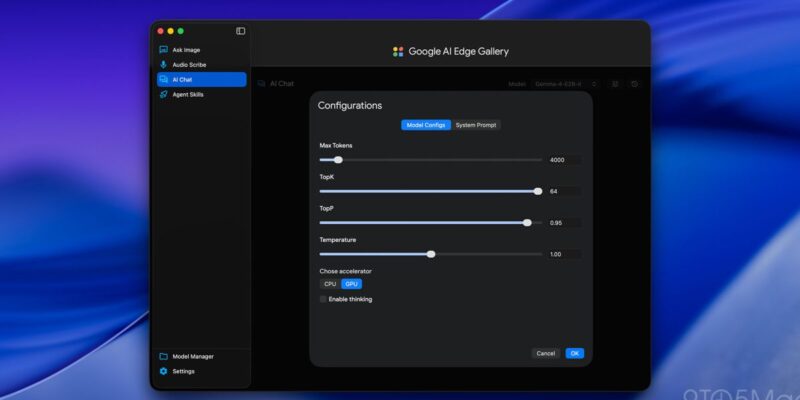Image resolution: width=800 pixels, height=400 pixels.
Task: Click the TopP label text
Action: click(x=327, y=208)
